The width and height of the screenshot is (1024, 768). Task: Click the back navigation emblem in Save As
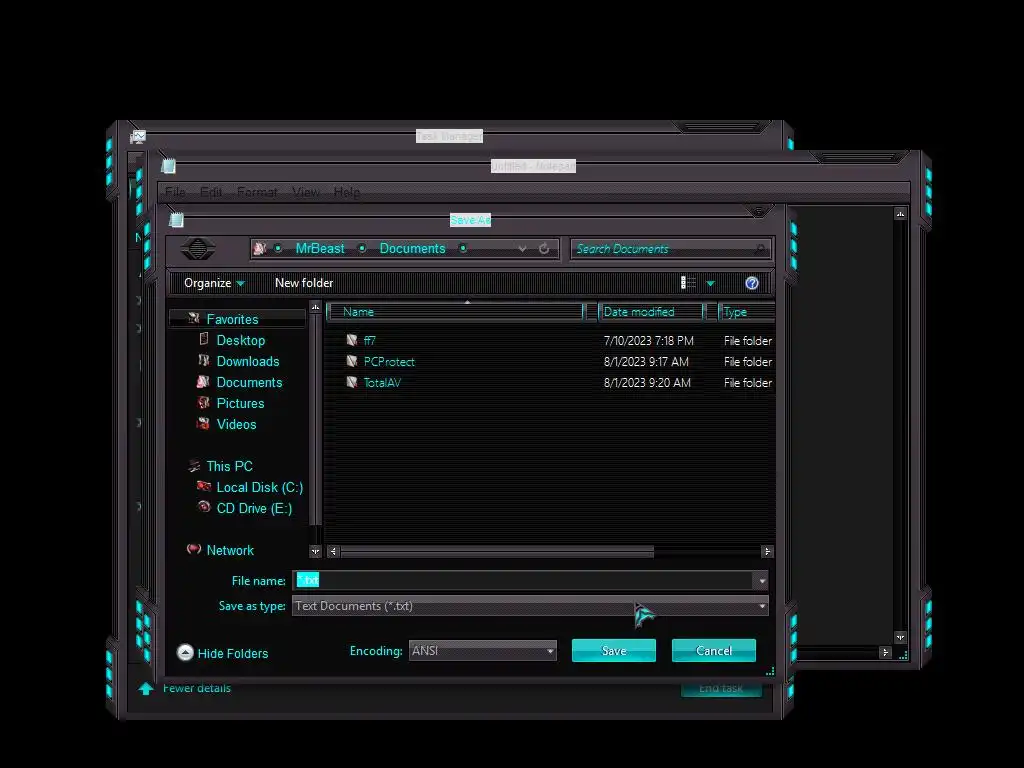pyautogui.click(x=197, y=249)
